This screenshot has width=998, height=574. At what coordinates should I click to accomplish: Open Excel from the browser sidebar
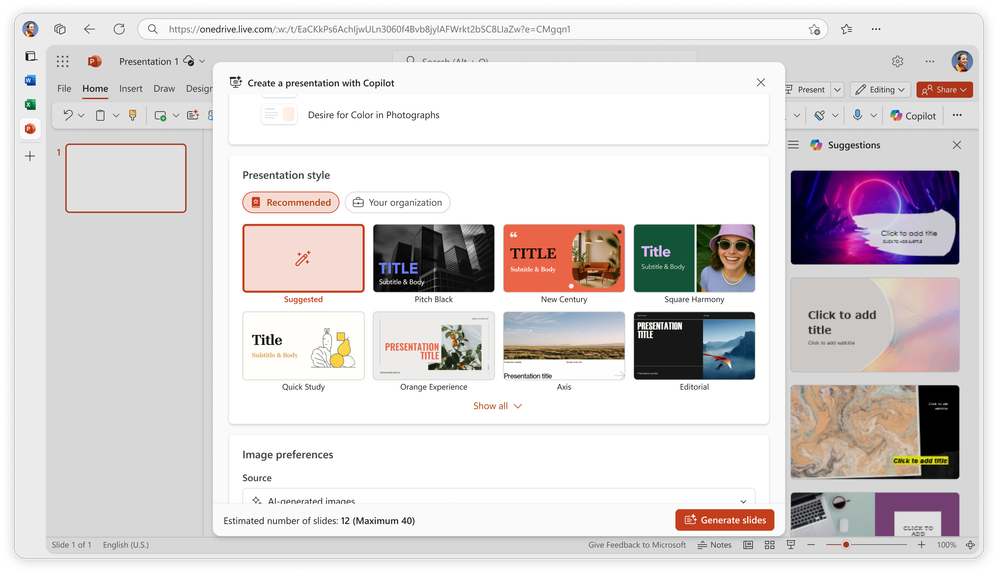tap(30, 104)
